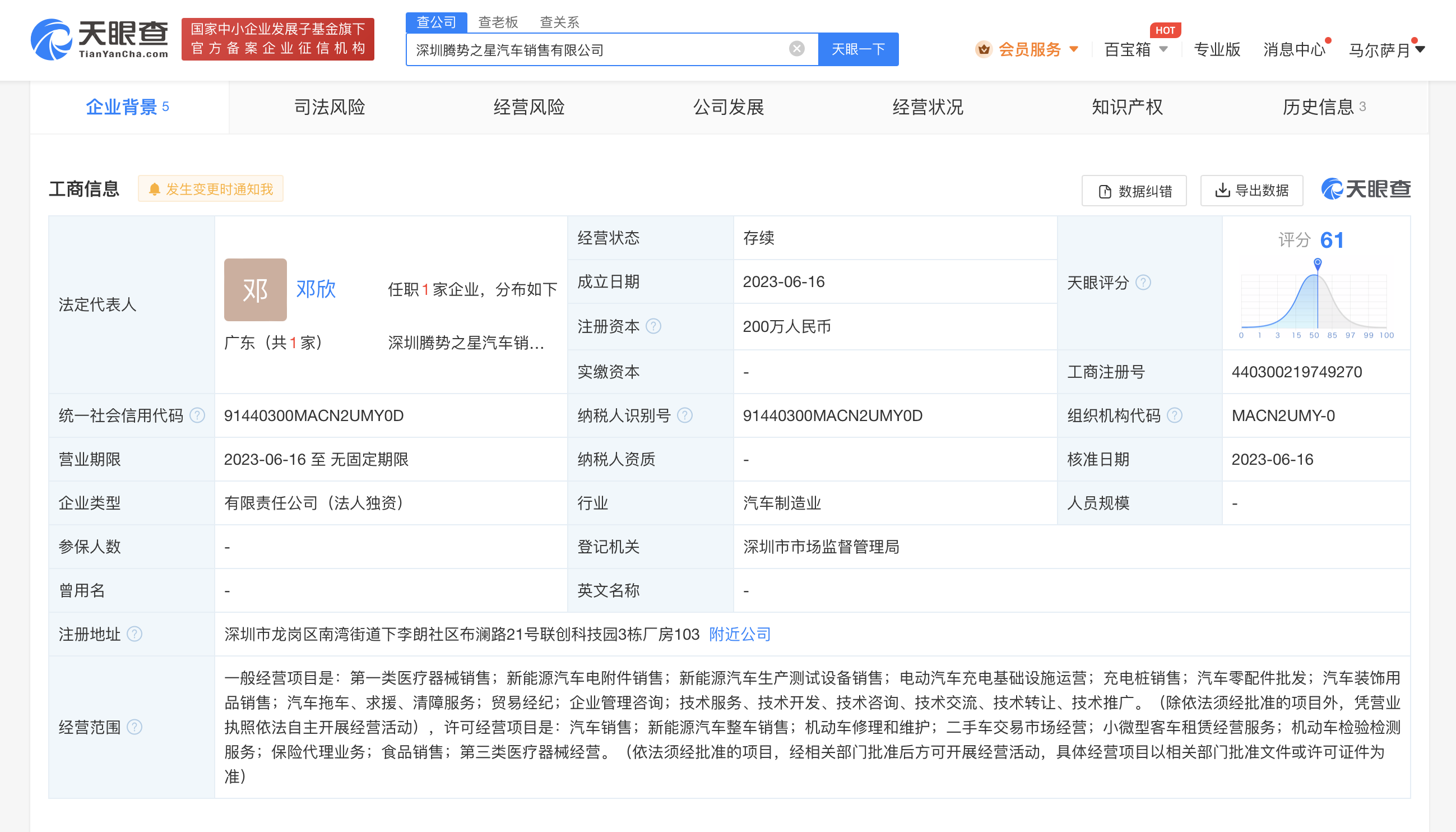Expand the 会员服务 dropdown arrow
The image size is (1456, 832).
click(1073, 50)
